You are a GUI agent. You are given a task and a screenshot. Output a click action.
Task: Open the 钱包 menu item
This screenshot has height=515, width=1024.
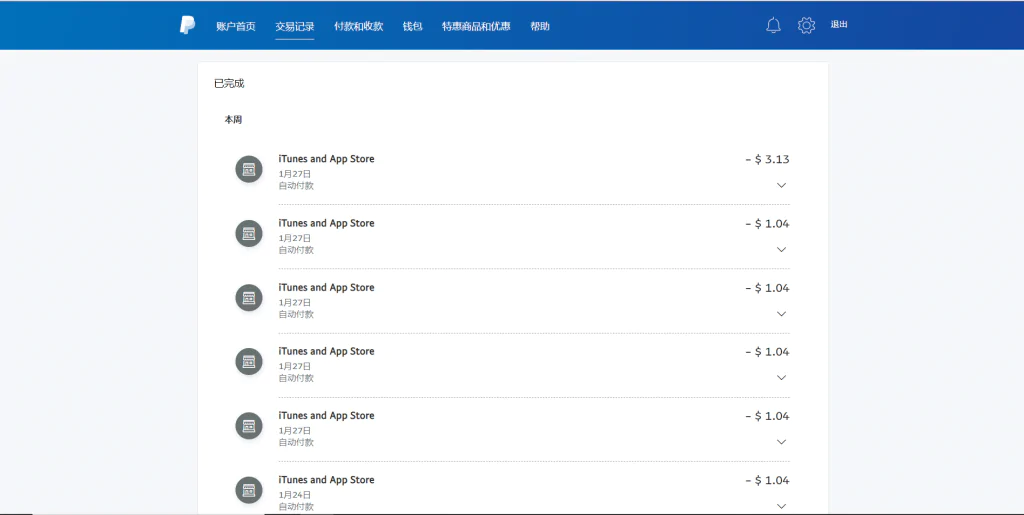(x=412, y=26)
